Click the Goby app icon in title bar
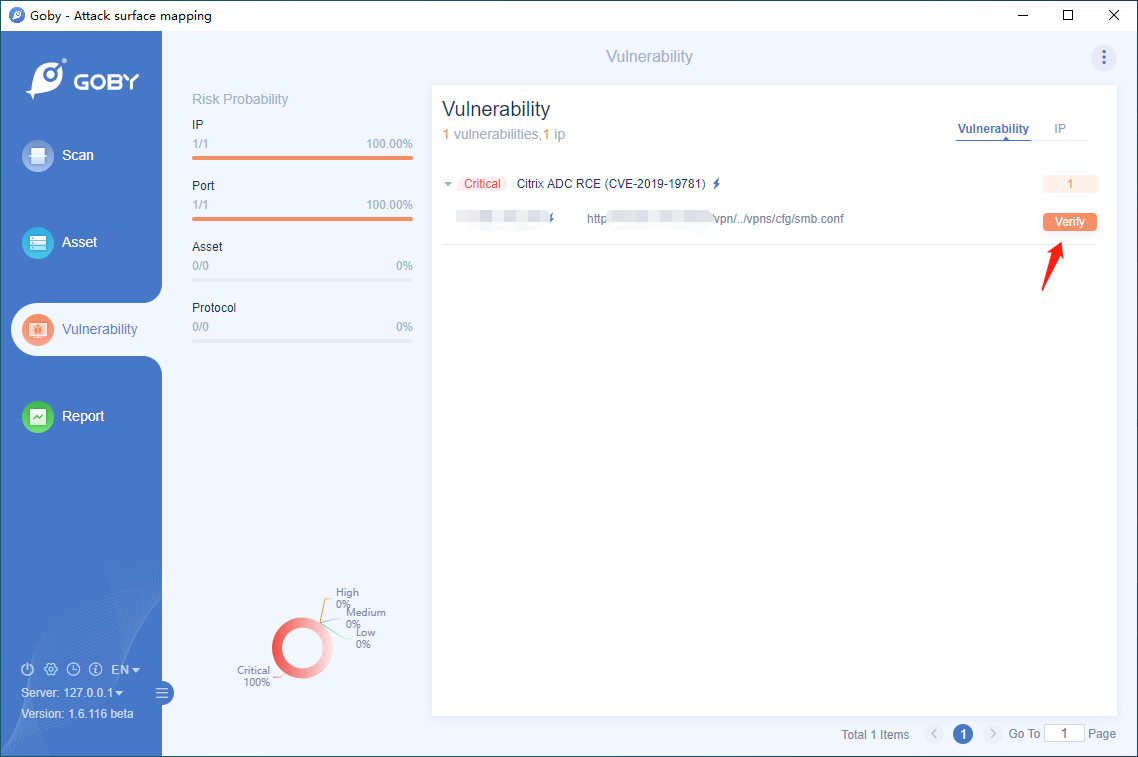 16,15
